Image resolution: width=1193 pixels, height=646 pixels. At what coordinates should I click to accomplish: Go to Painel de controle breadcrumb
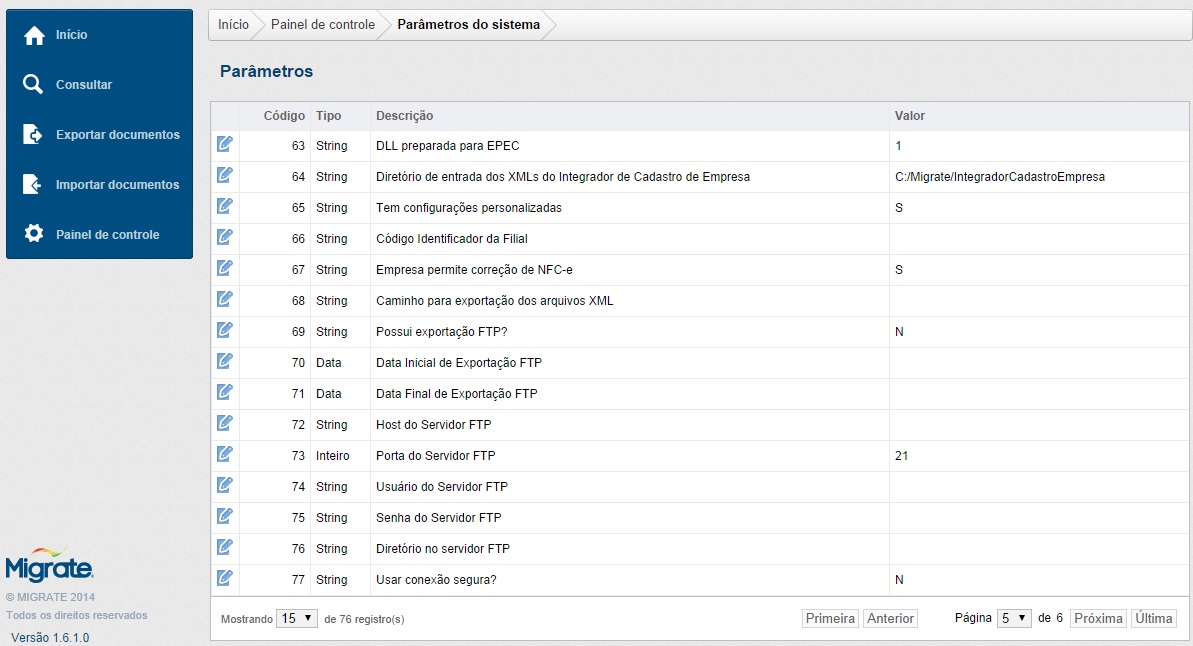pyautogui.click(x=323, y=24)
